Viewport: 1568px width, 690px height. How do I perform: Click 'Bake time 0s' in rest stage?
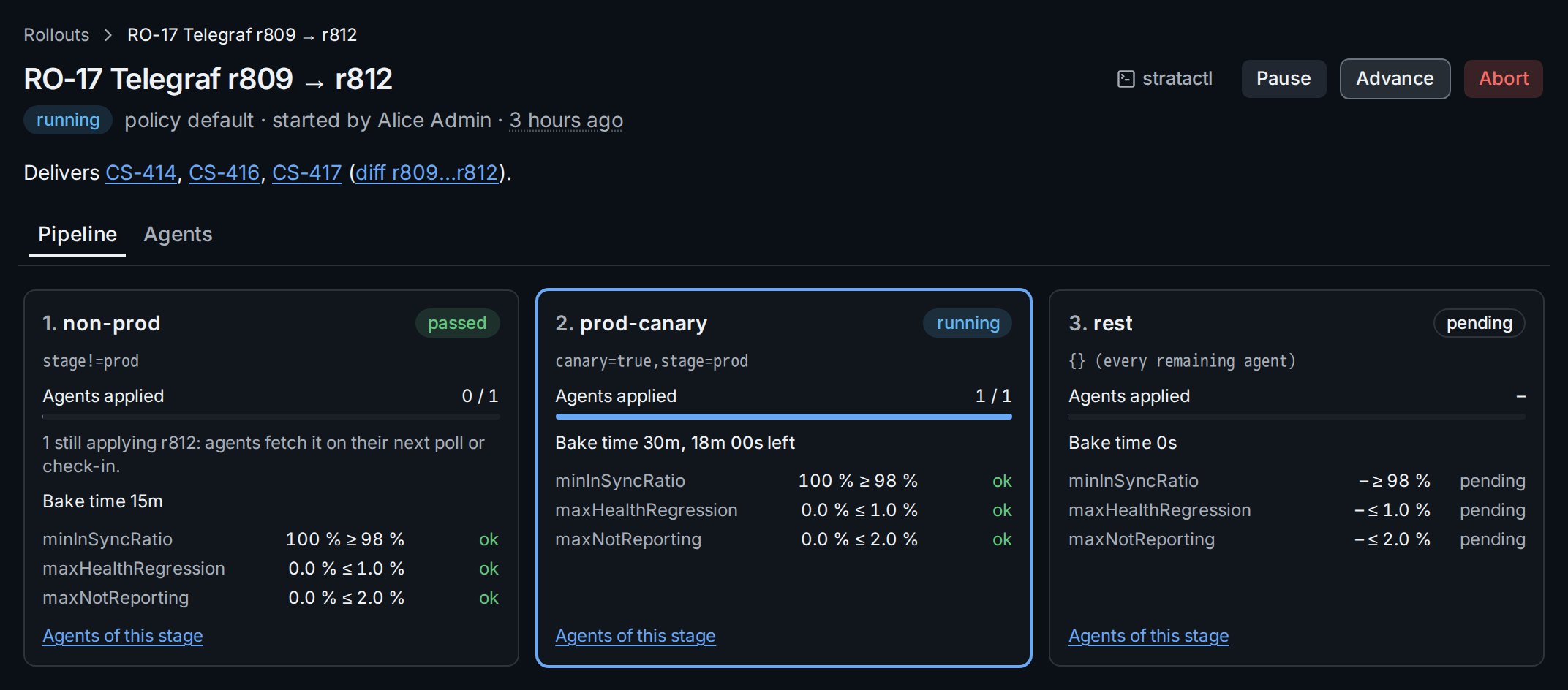tap(1123, 443)
